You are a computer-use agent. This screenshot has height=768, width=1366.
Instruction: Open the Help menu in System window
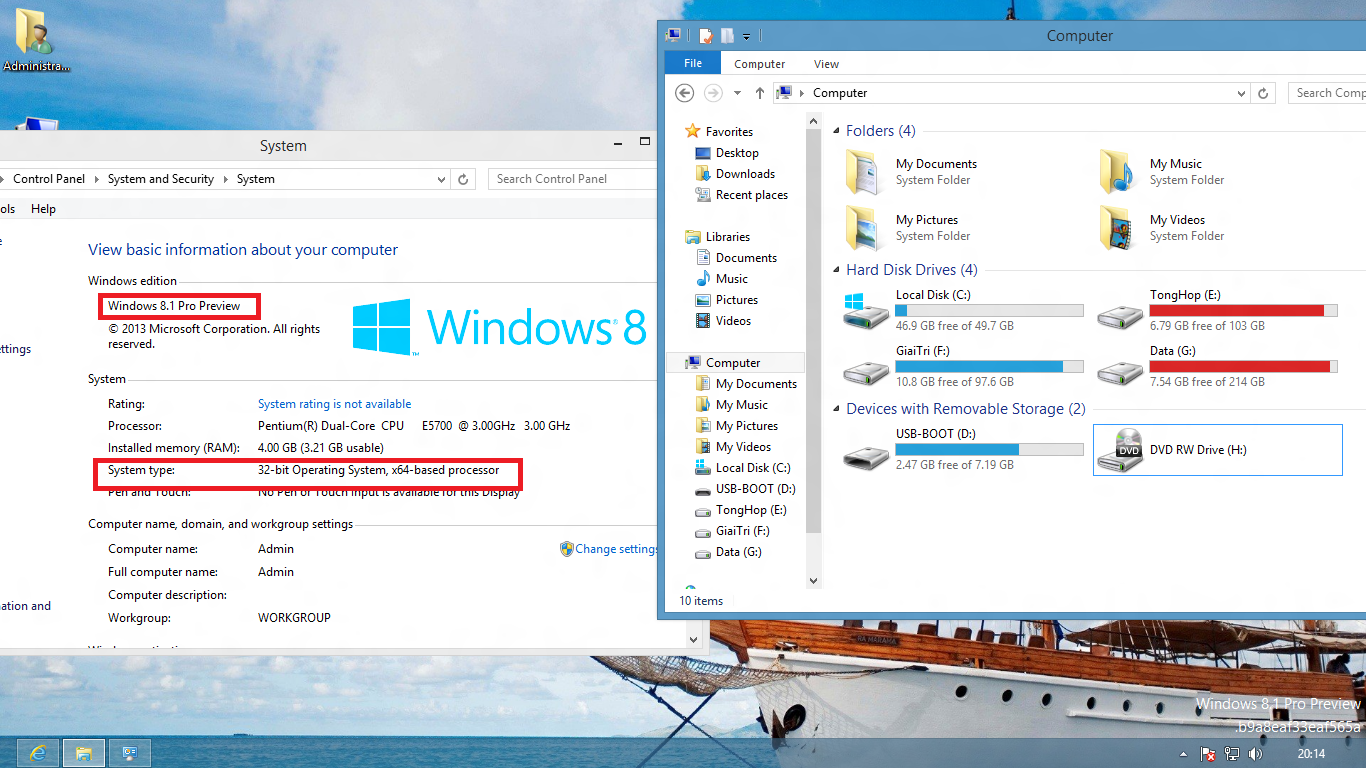tap(43, 209)
